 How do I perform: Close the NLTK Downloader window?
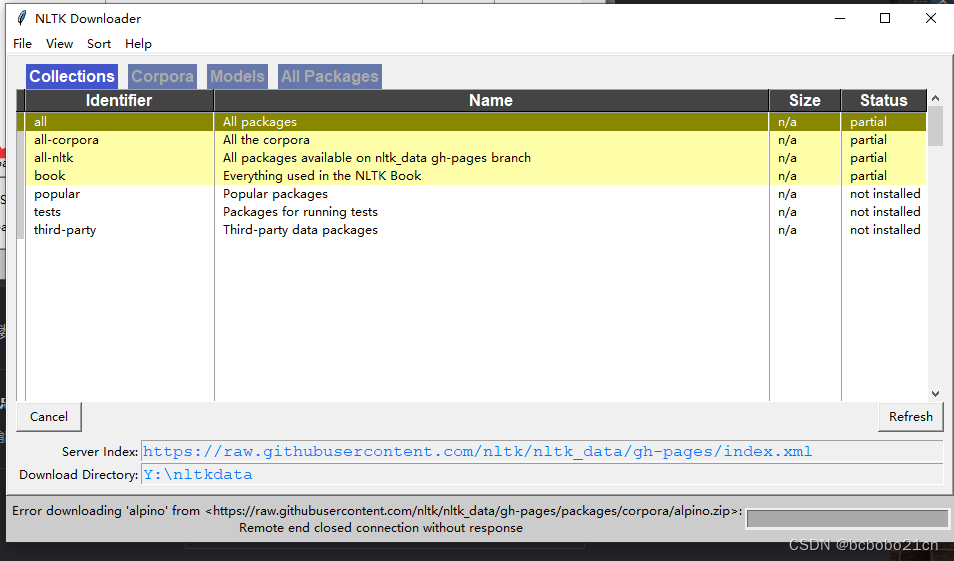(x=931, y=18)
